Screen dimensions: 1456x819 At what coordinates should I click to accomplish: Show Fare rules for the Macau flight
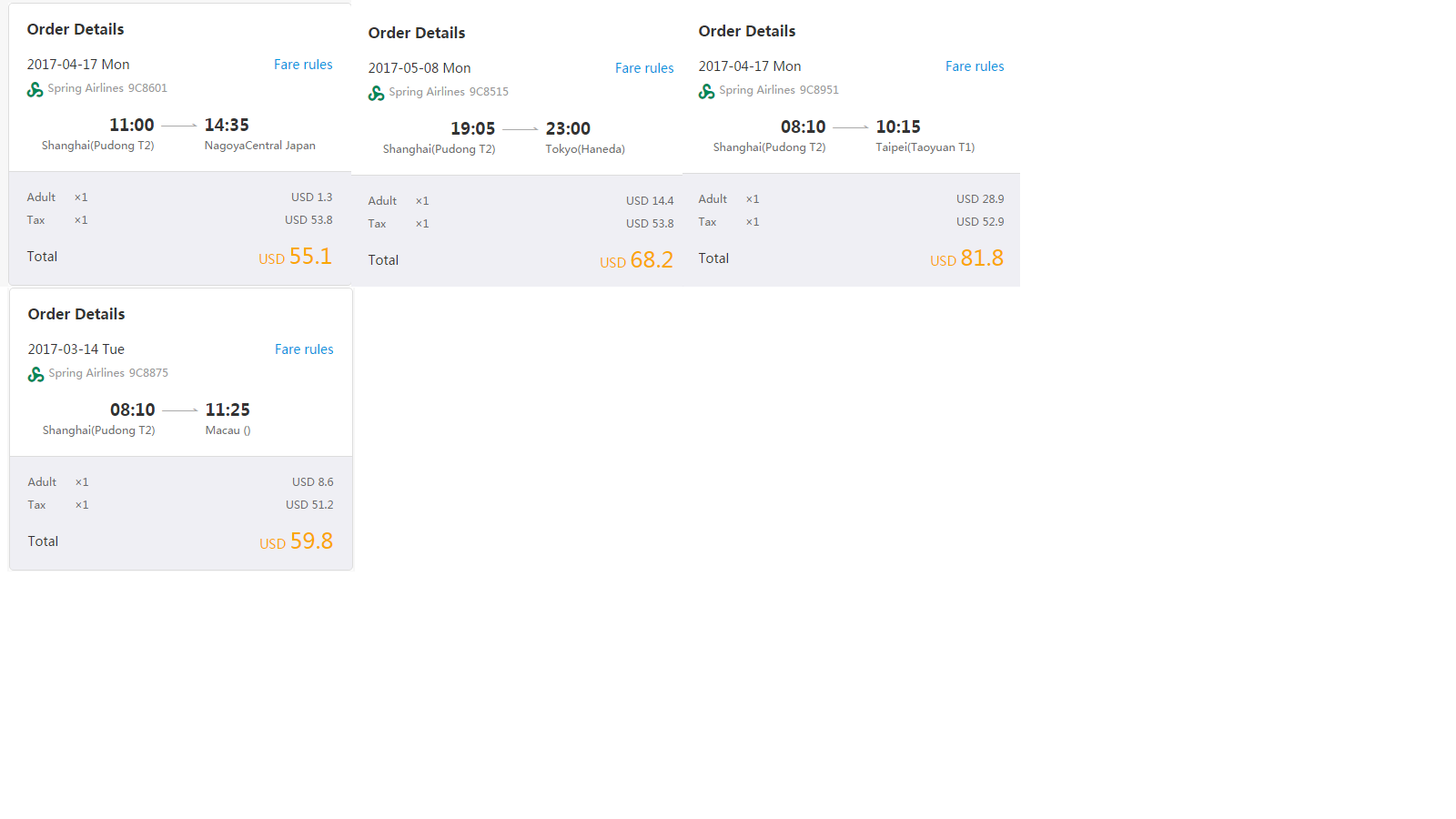tap(304, 349)
